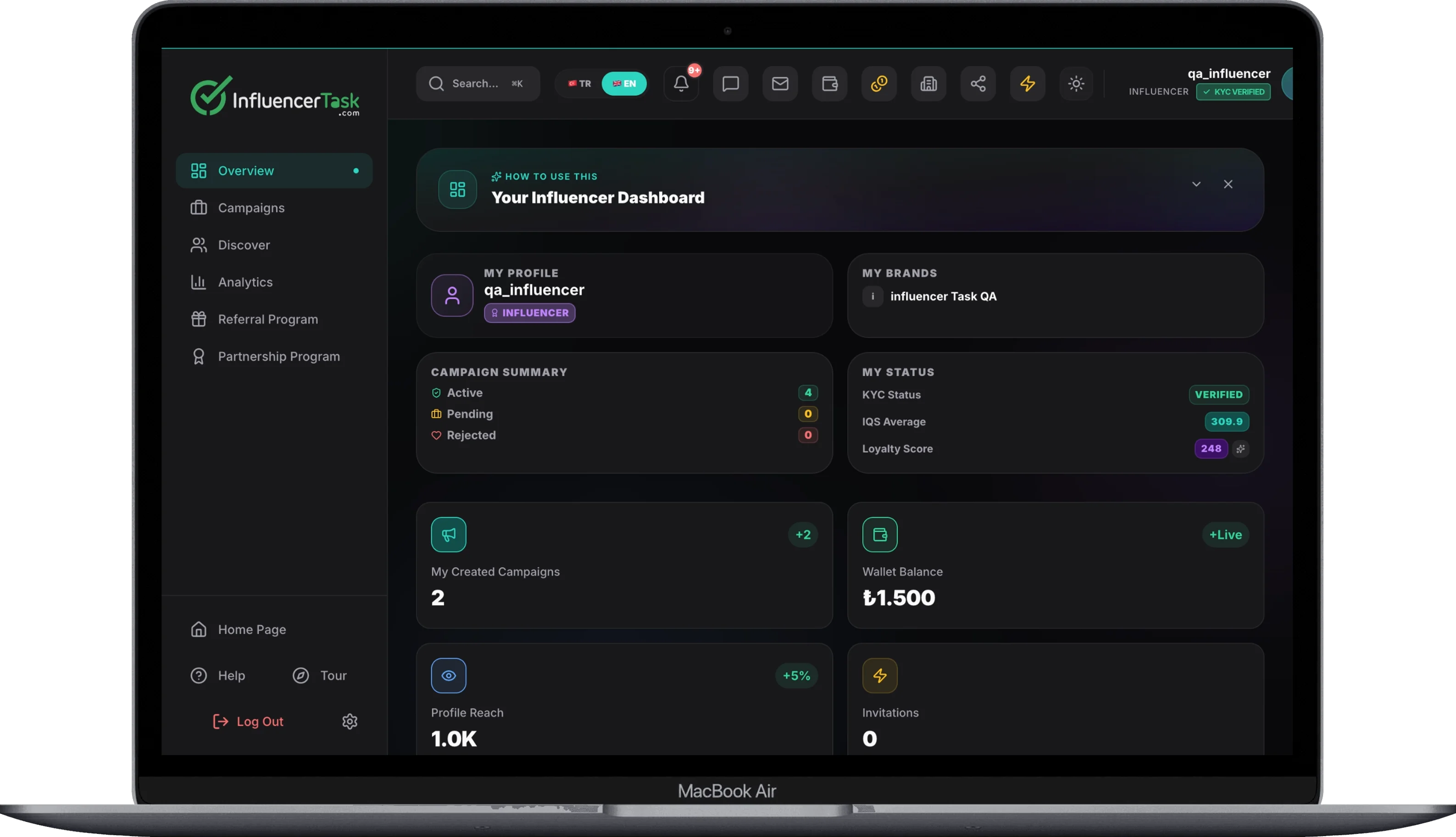
Task: Click the megaphone icon on My Created Campaigns
Action: pyautogui.click(x=449, y=535)
